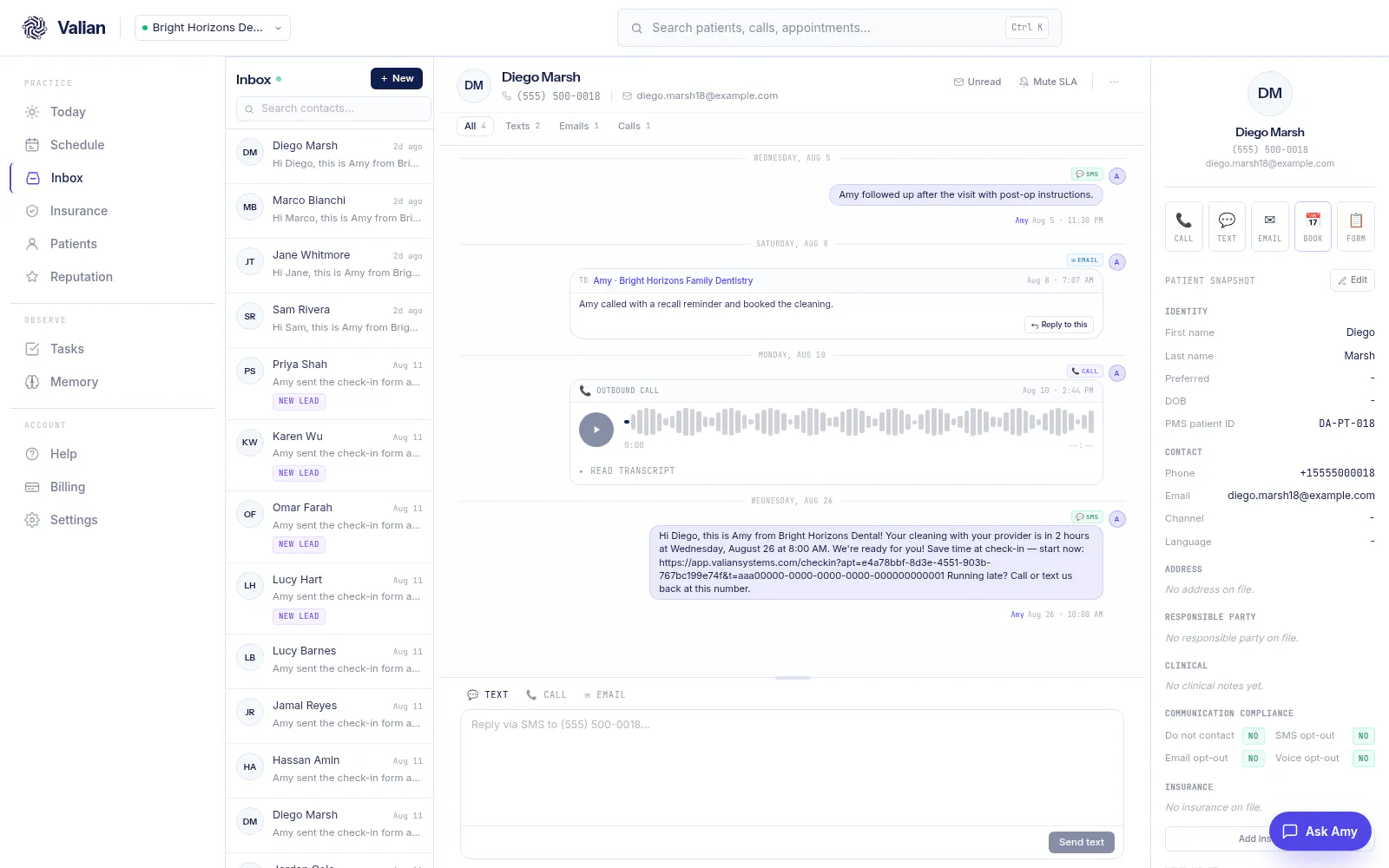Click Reply to this on email
Screen dimensions: 1389x868
coord(1059,325)
